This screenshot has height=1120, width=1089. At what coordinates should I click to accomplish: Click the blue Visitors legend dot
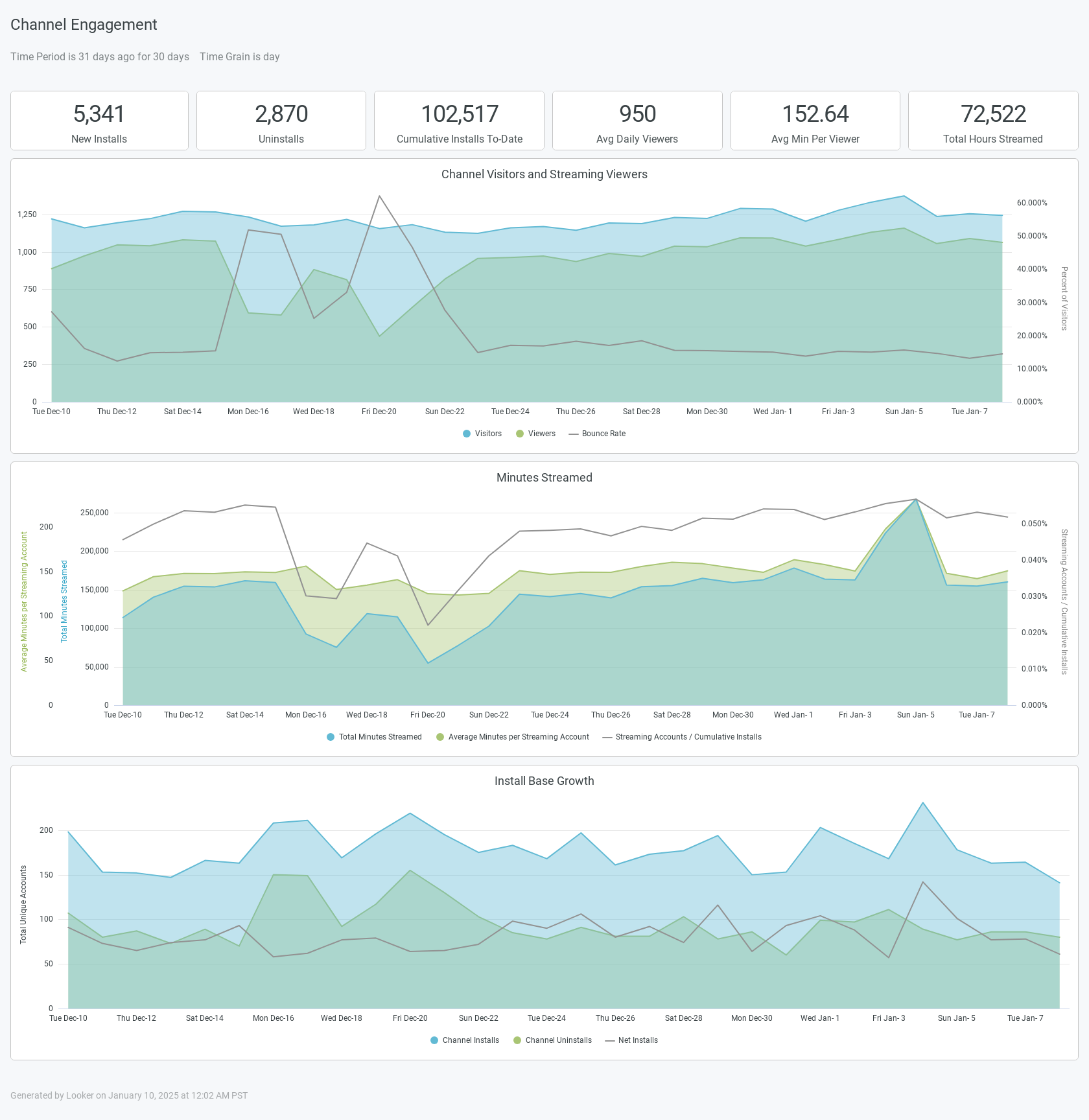(467, 434)
